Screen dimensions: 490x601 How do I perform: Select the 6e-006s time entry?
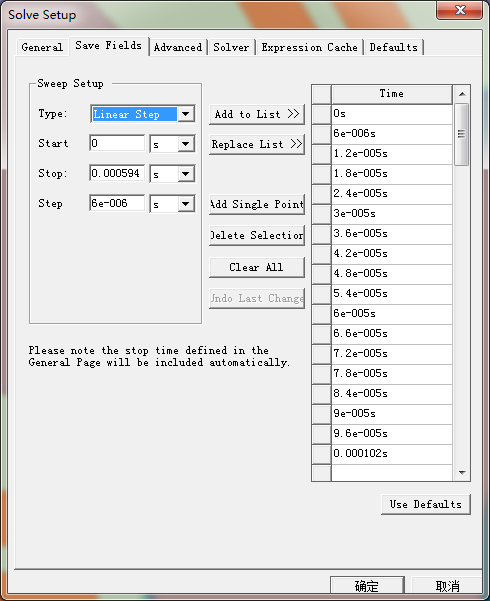392,134
